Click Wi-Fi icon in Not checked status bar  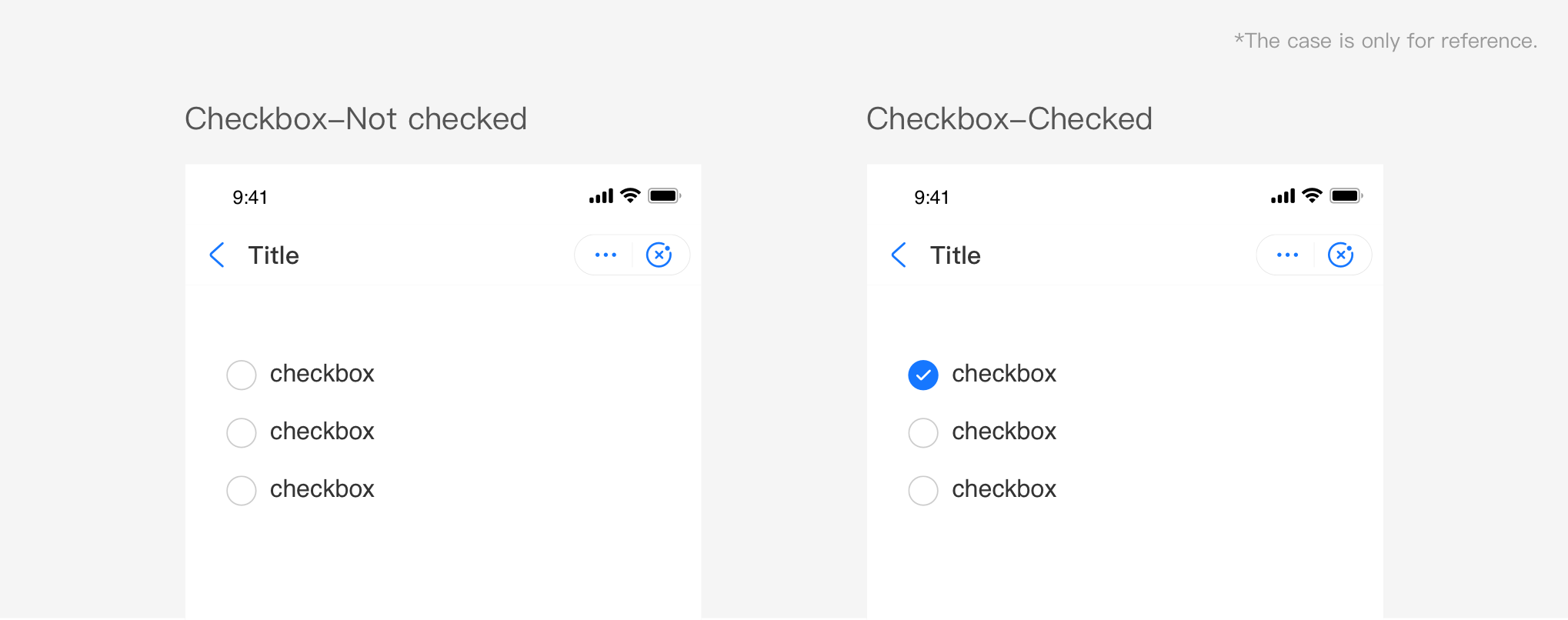pos(630,195)
